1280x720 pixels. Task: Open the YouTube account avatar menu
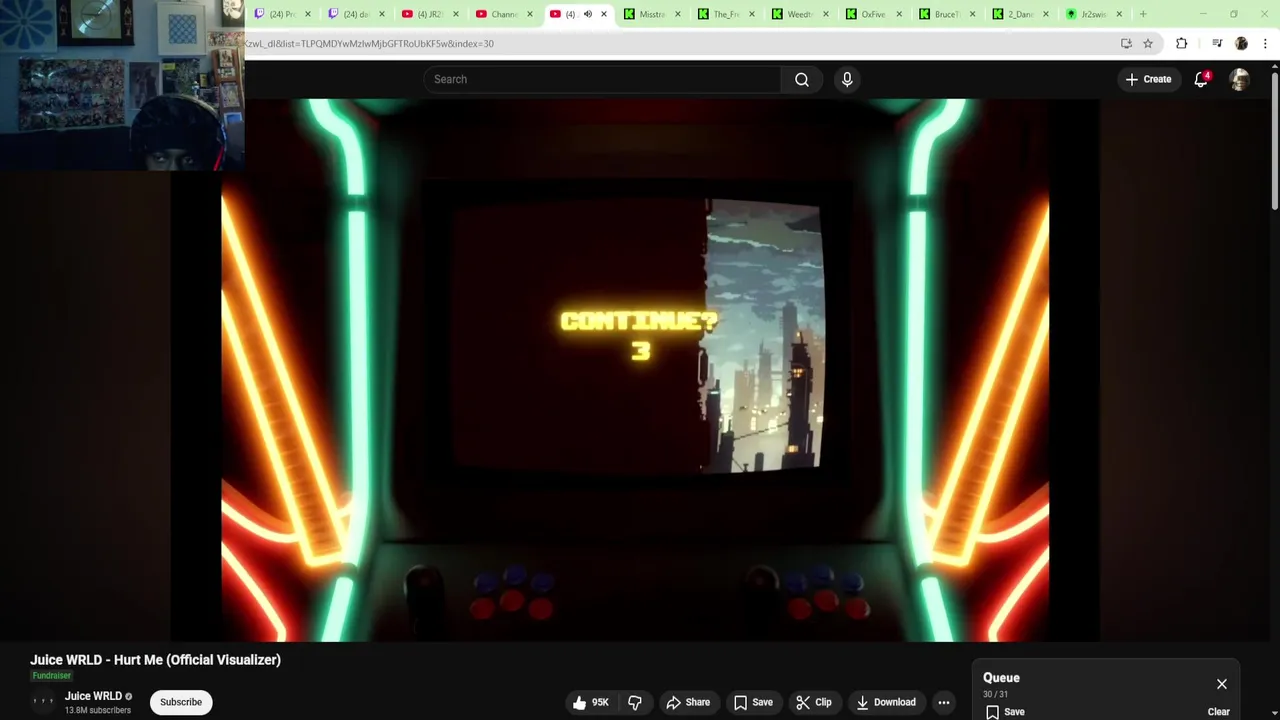1239,80
